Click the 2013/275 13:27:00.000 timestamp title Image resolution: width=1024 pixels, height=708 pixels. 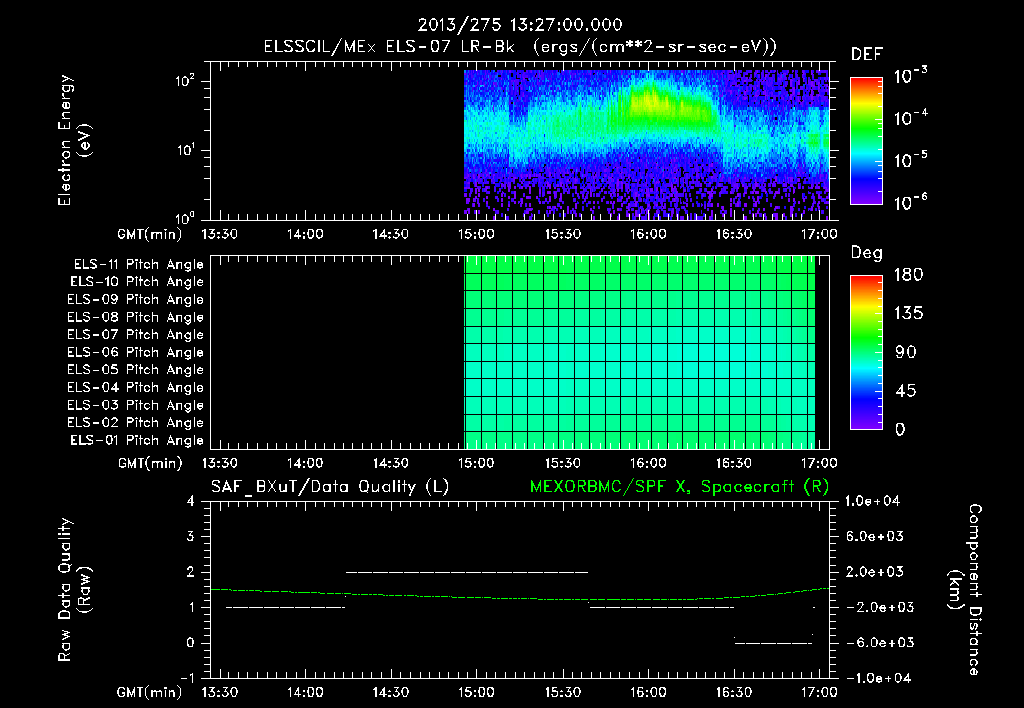click(x=520, y=25)
